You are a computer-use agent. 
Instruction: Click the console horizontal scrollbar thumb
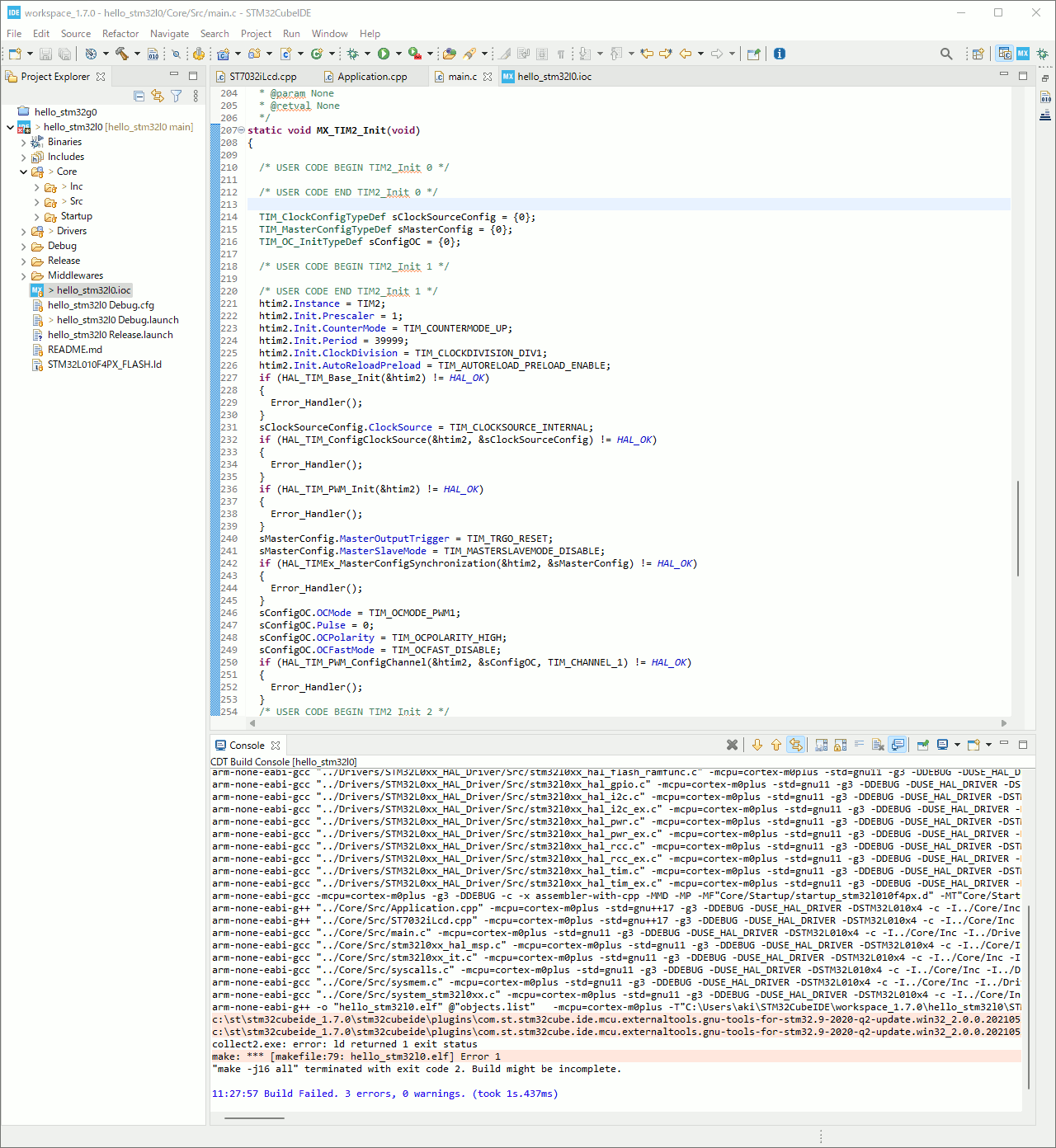[254, 1118]
